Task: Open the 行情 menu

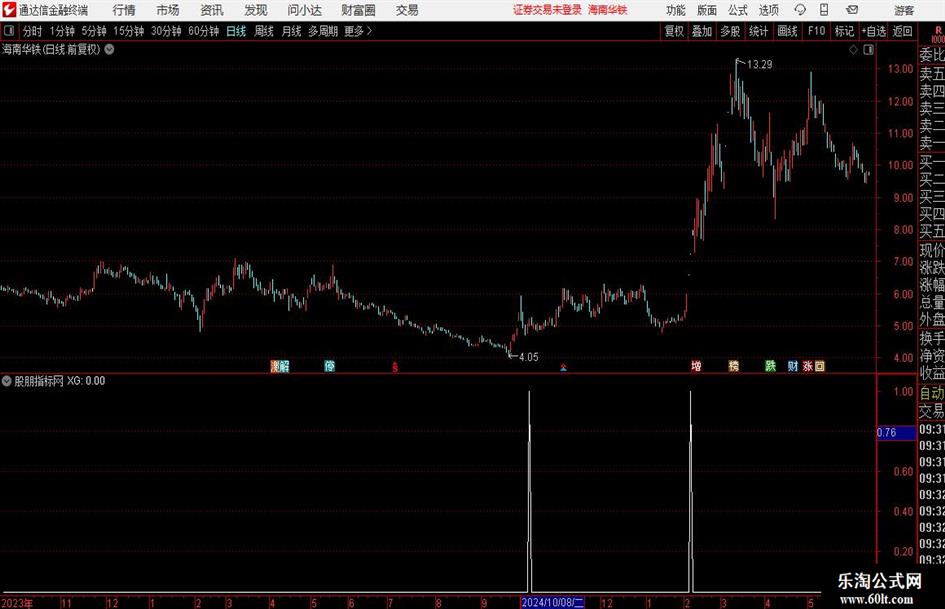Action: coord(124,10)
